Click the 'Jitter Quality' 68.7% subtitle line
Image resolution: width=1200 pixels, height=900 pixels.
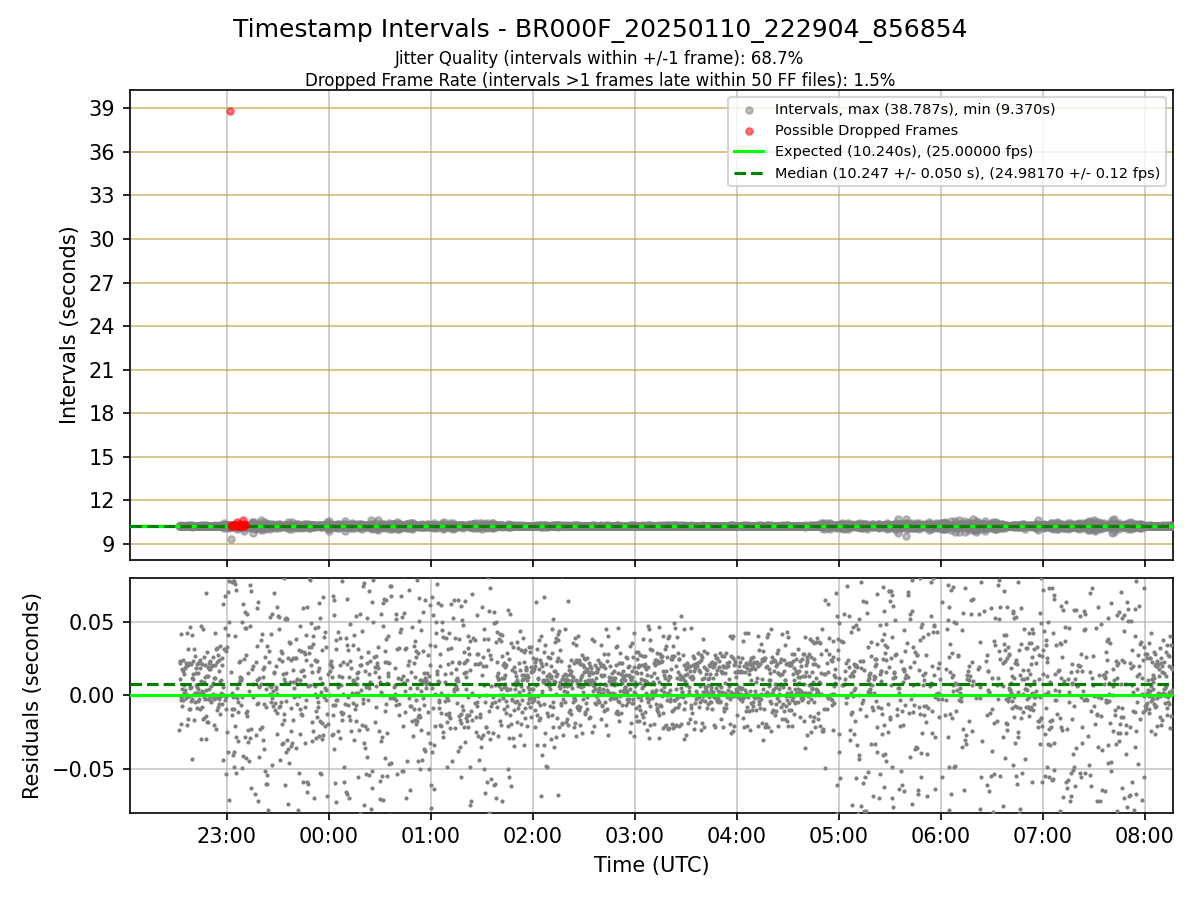(x=599, y=59)
